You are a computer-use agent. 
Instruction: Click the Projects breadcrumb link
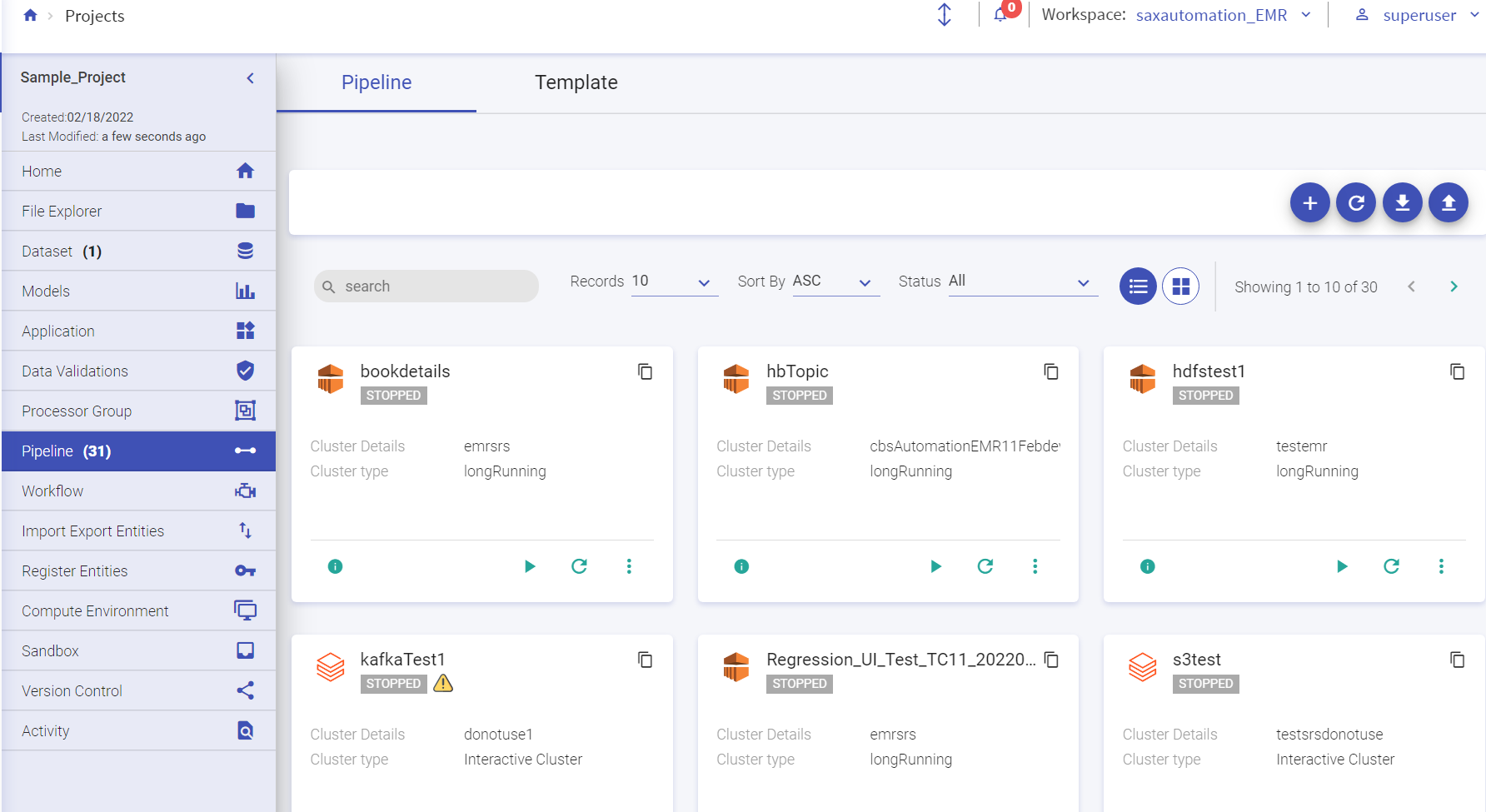click(94, 16)
